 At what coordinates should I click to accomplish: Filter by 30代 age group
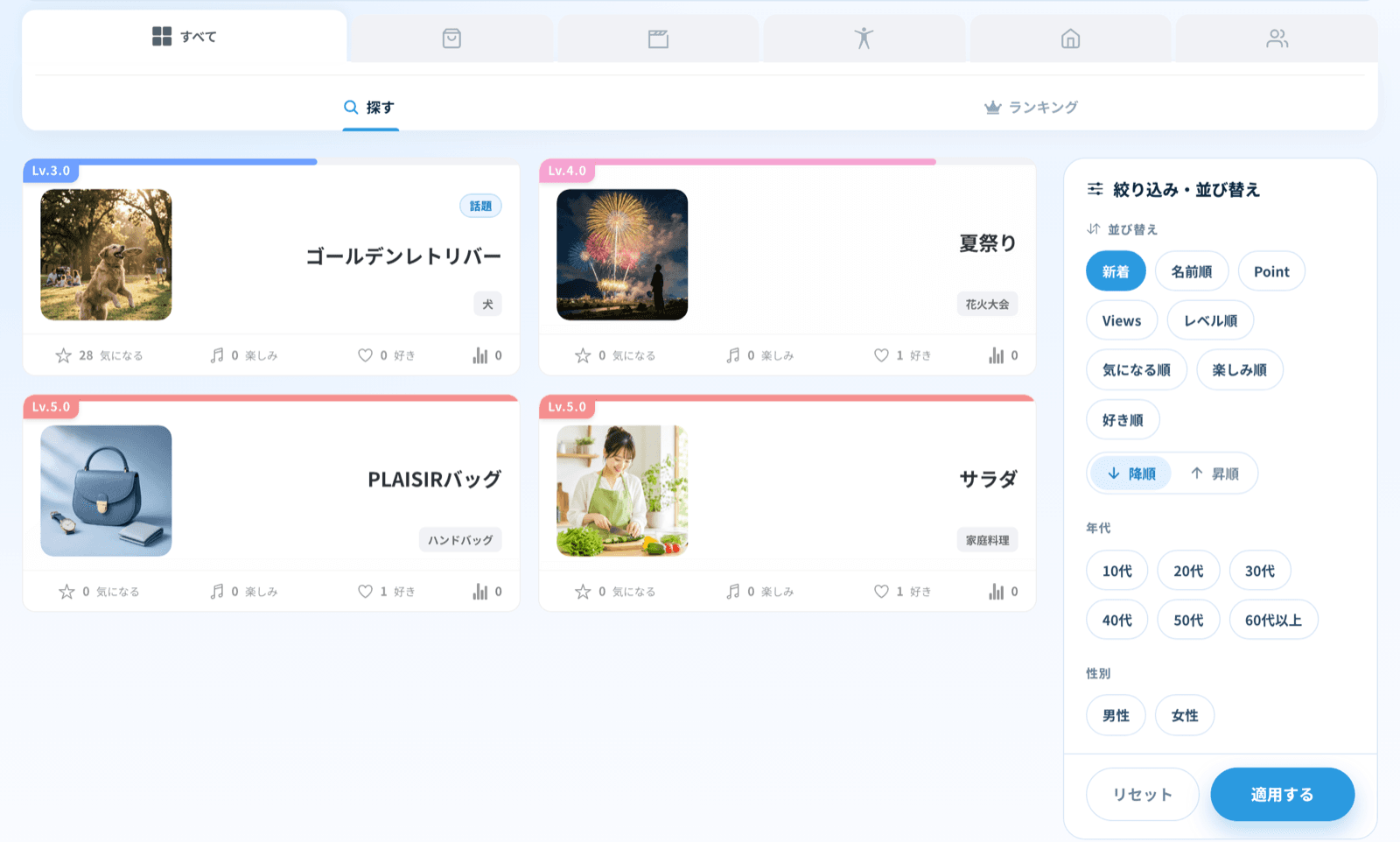(x=1260, y=571)
